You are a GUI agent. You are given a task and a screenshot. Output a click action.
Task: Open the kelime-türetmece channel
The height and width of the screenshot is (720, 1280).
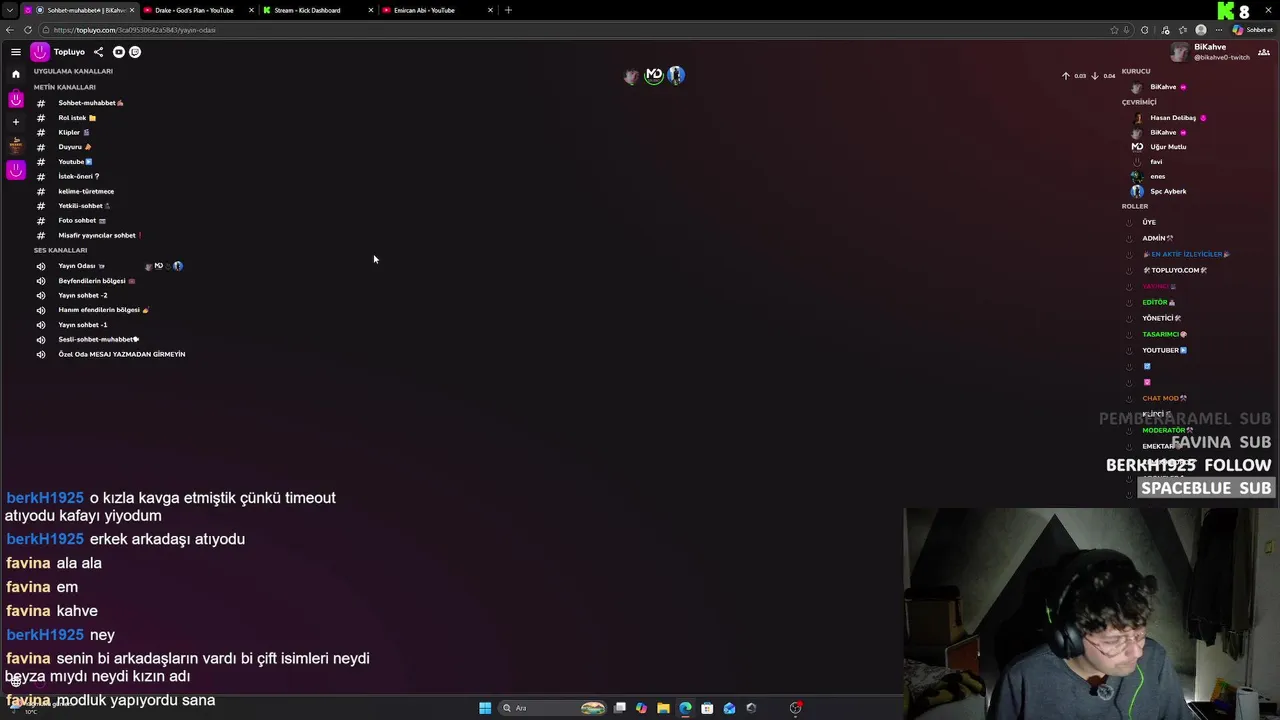[86, 191]
